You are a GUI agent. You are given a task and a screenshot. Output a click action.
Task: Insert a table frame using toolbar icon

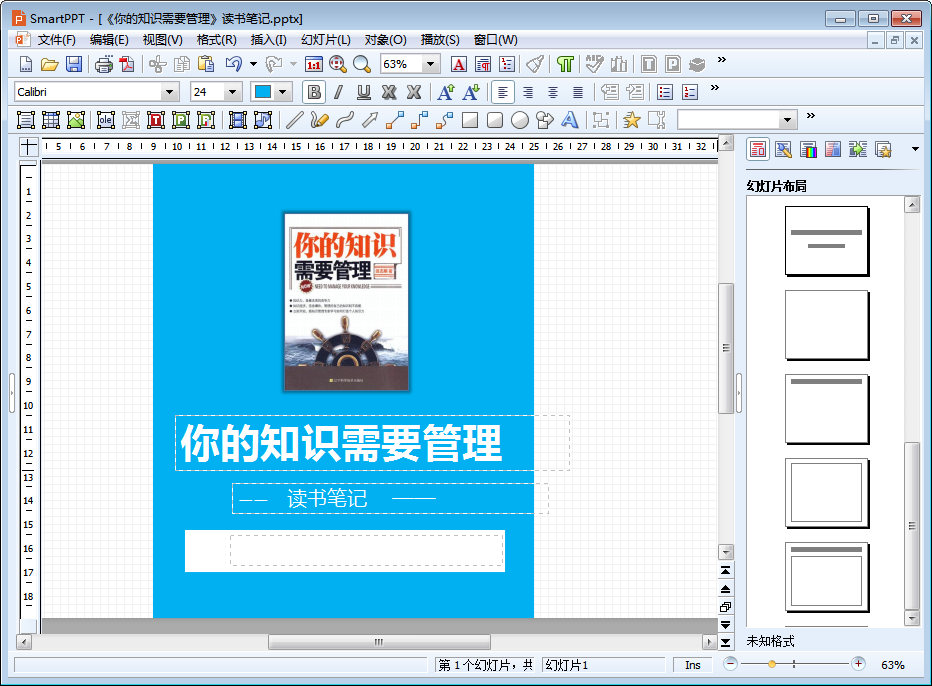51,120
